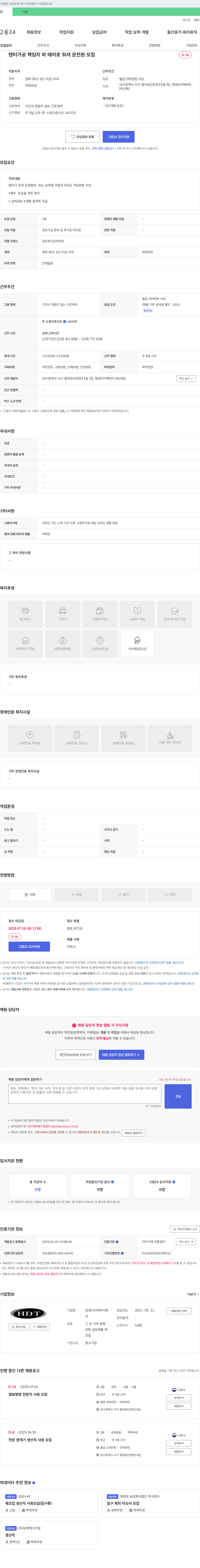
Task: Click the 통근버스 welfare icon
Action: (x=26, y=614)
